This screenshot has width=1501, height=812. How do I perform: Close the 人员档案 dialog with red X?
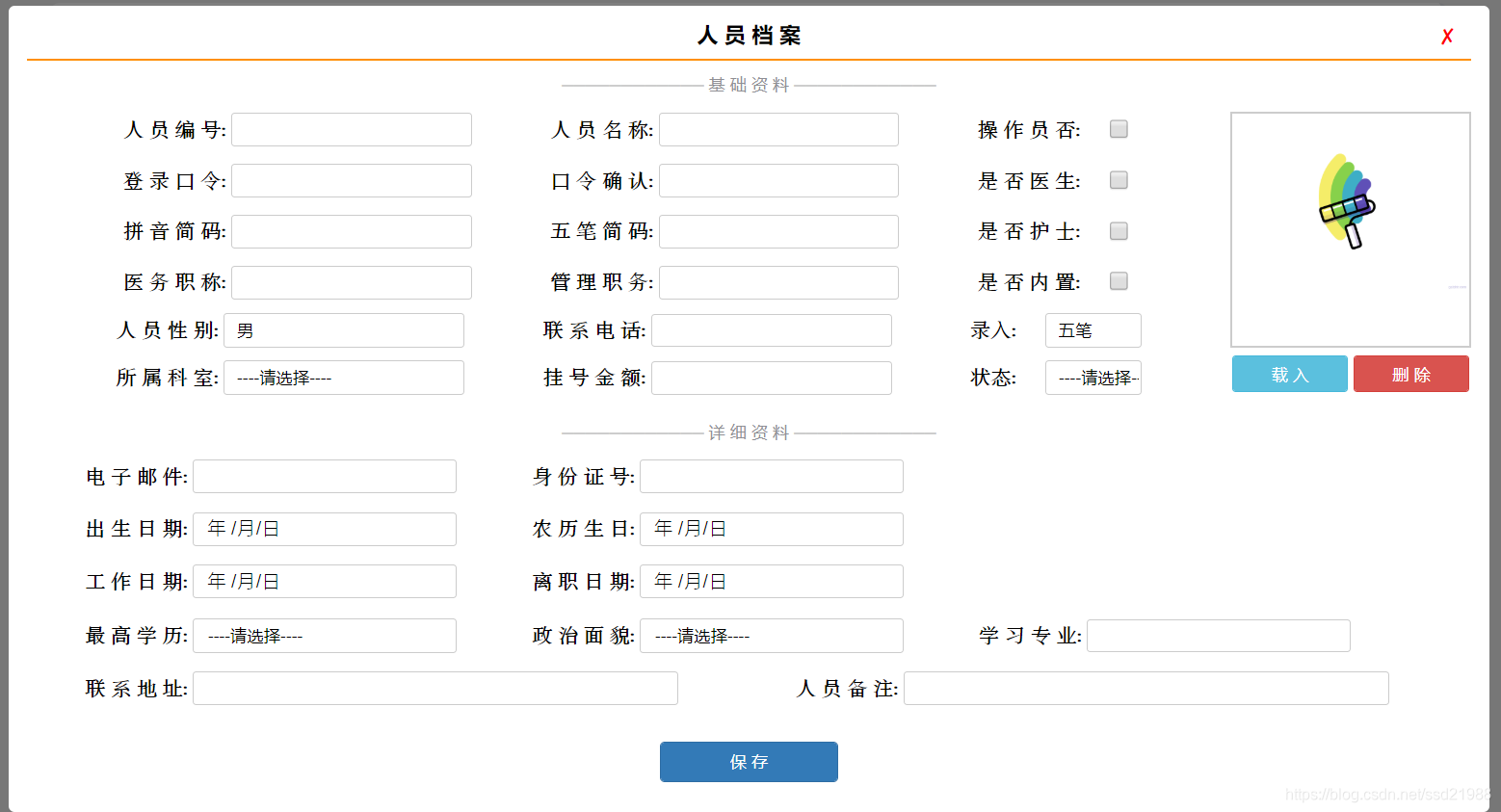[1446, 37]
